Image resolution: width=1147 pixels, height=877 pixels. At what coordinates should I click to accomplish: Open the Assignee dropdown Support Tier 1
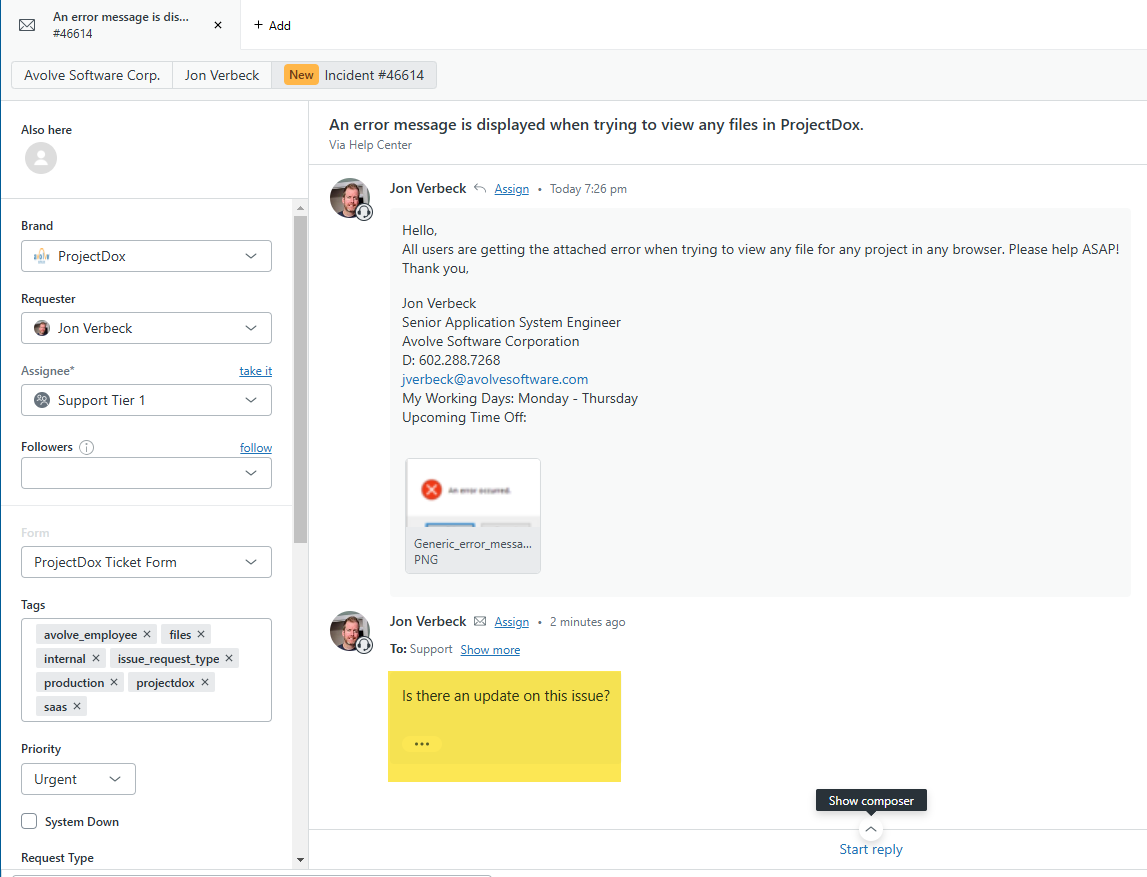pyautogui.click(x=146, y=400)
